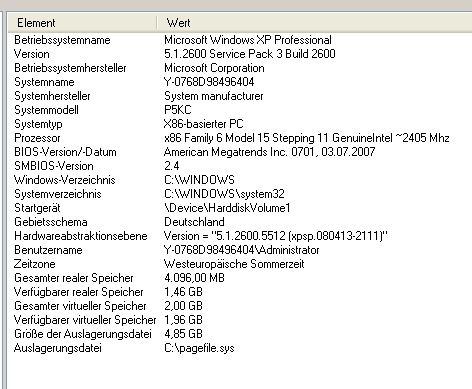The image size is (472, 389).
Task: Click the 'Microsoft Corporation' value
Action: pos(214,68)
